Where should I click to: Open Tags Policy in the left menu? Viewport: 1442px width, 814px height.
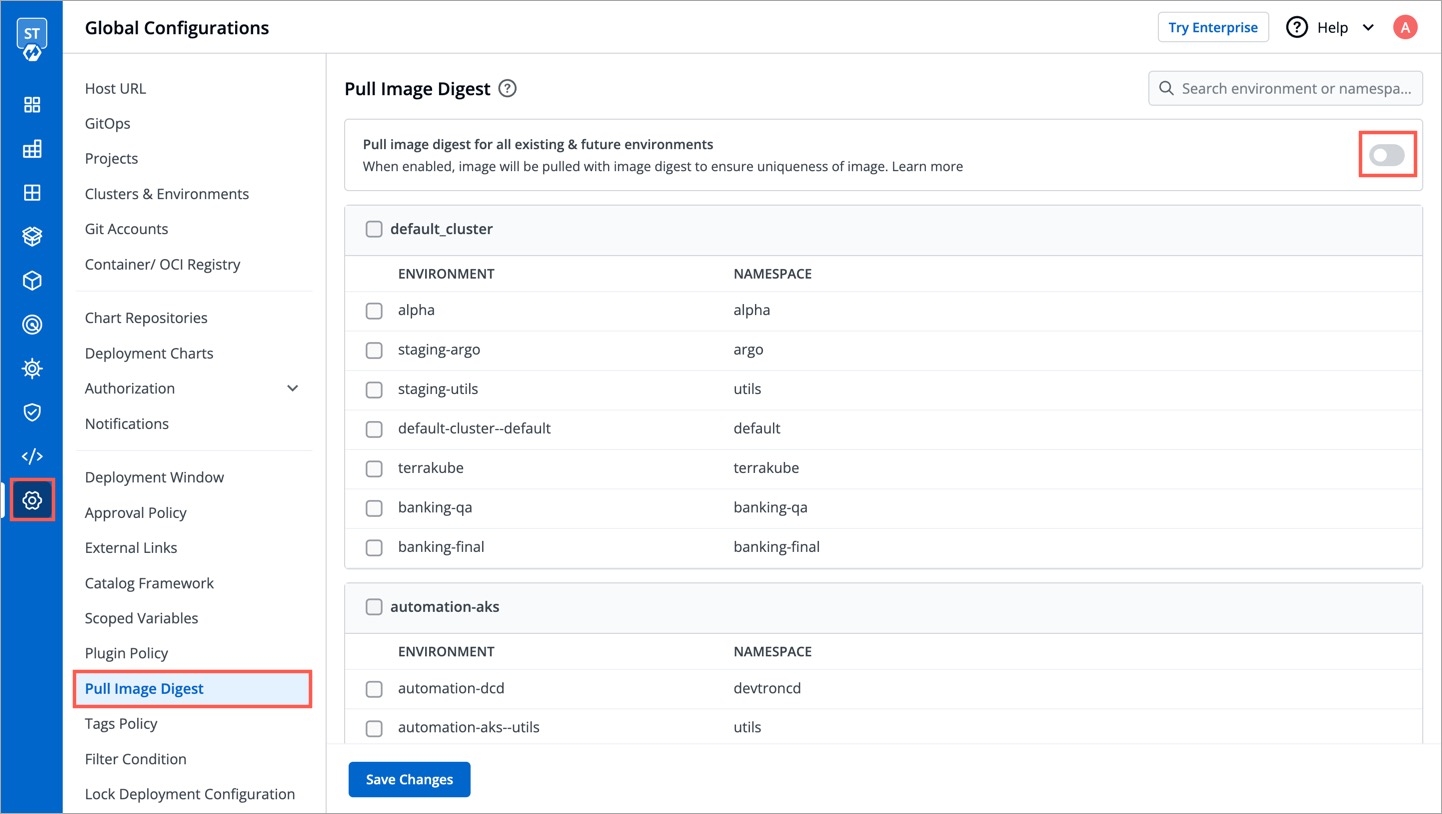121,724
